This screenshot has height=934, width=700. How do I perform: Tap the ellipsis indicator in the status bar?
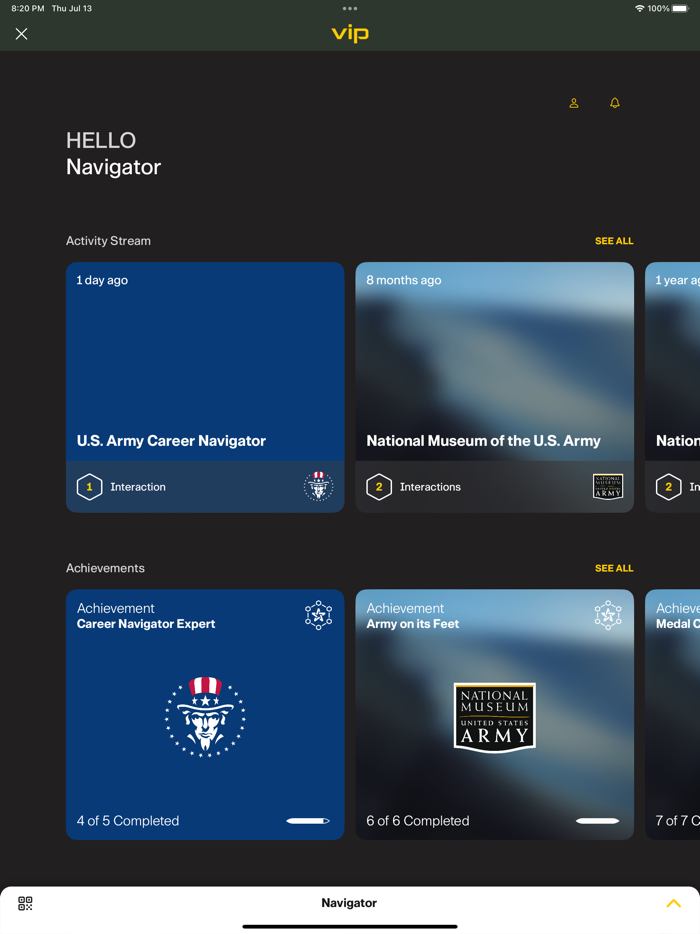350,8
